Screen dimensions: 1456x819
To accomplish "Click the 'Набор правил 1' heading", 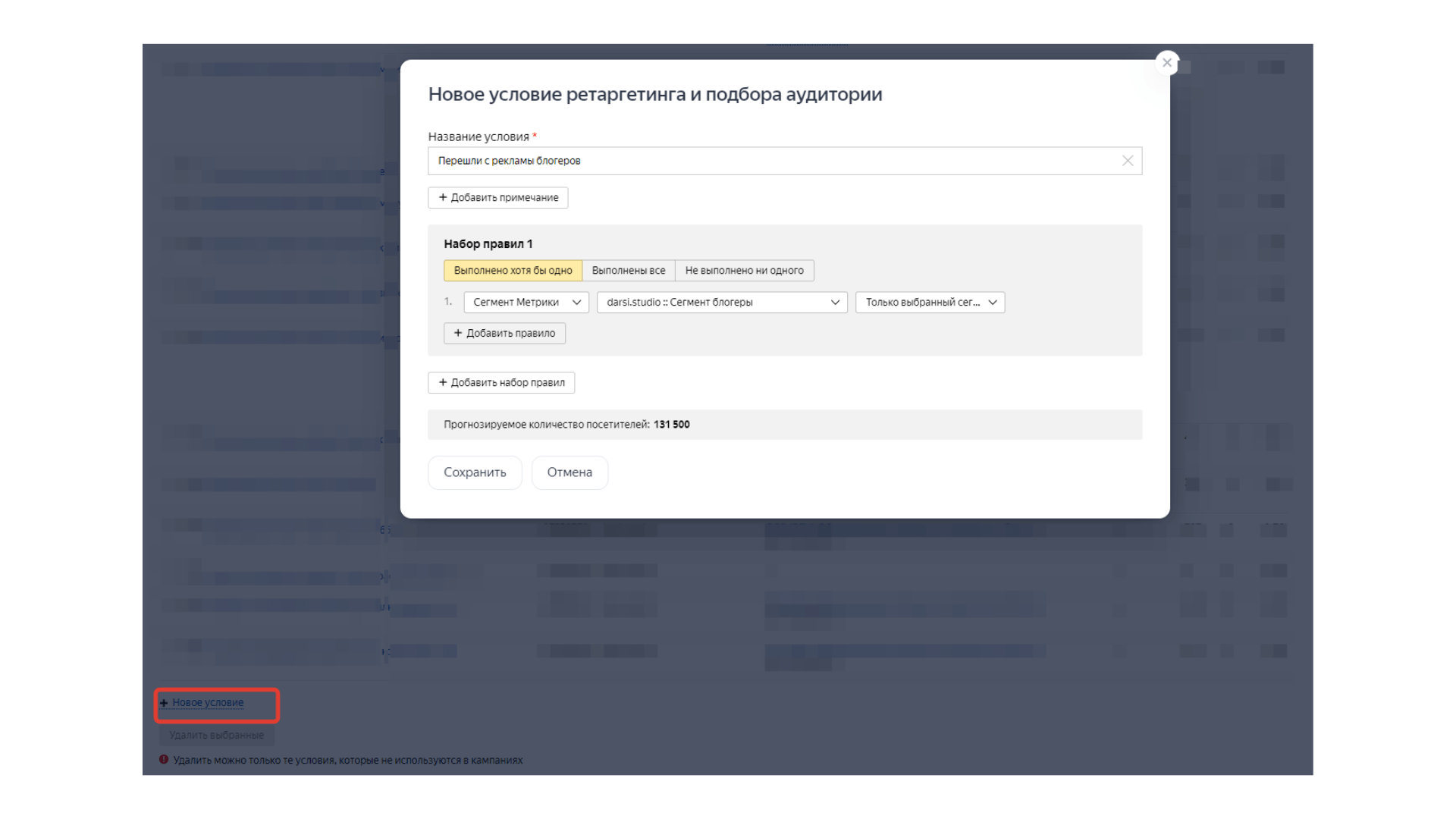I will click(x=488, y=244).
